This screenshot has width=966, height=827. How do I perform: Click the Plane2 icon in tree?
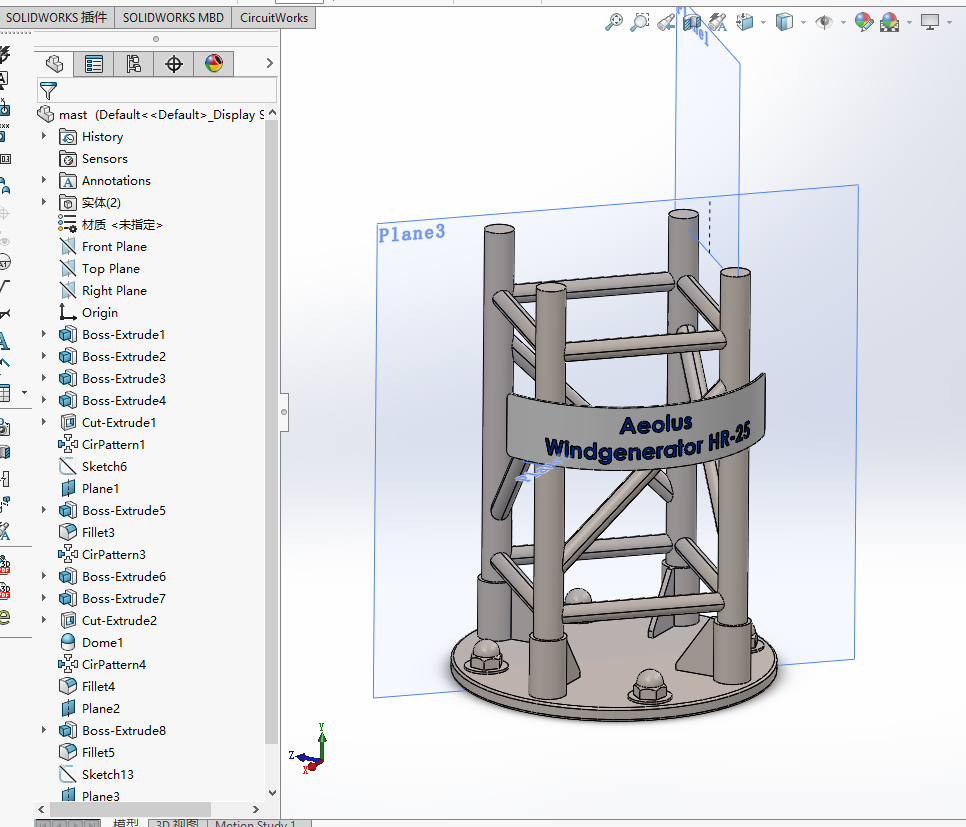click(x=68, y=709)
